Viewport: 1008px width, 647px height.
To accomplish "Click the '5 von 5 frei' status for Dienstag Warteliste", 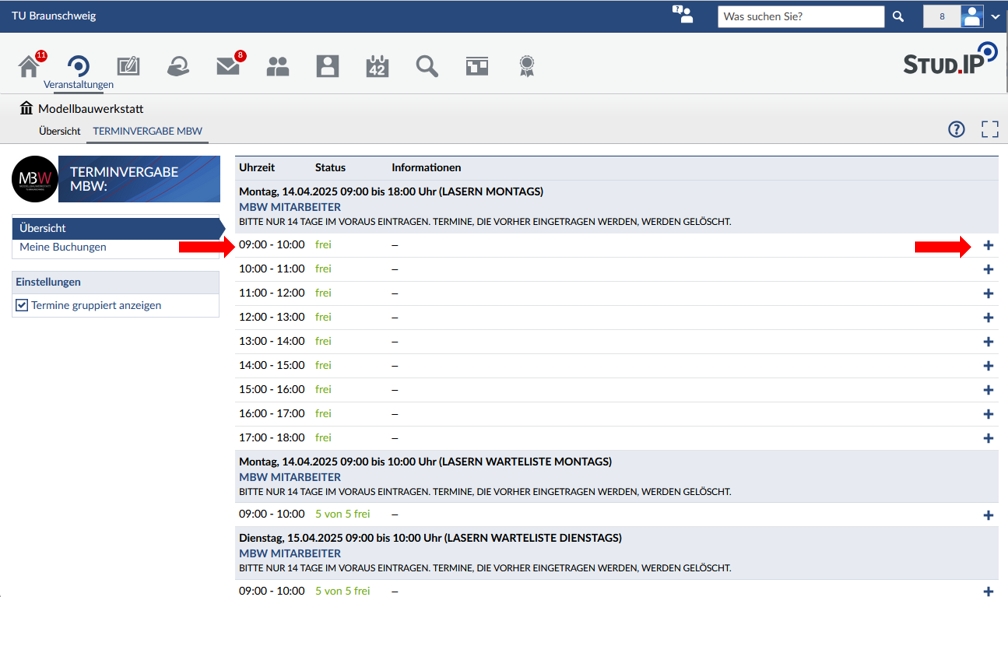I will (x=343, y=591).
